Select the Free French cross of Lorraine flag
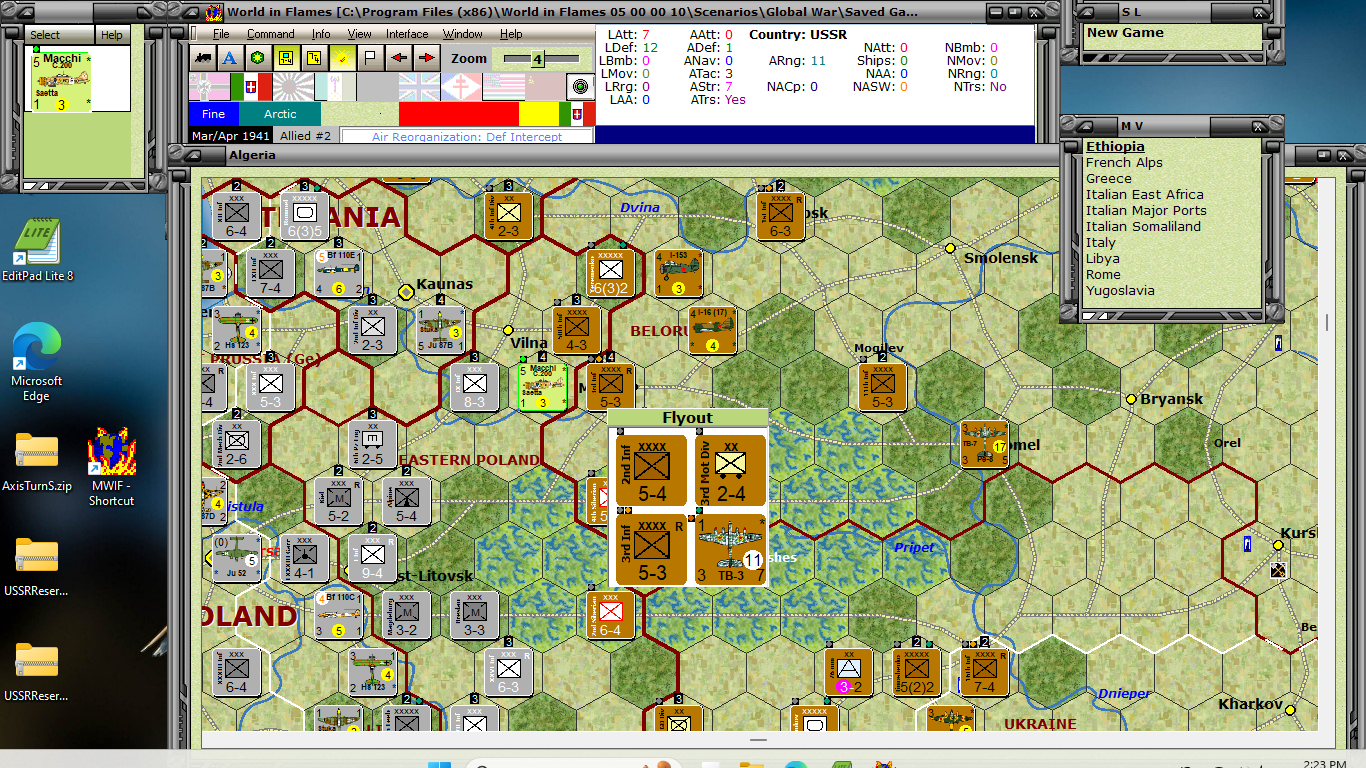This screenshot has width=1366, height=768. [x=461, y=87]
